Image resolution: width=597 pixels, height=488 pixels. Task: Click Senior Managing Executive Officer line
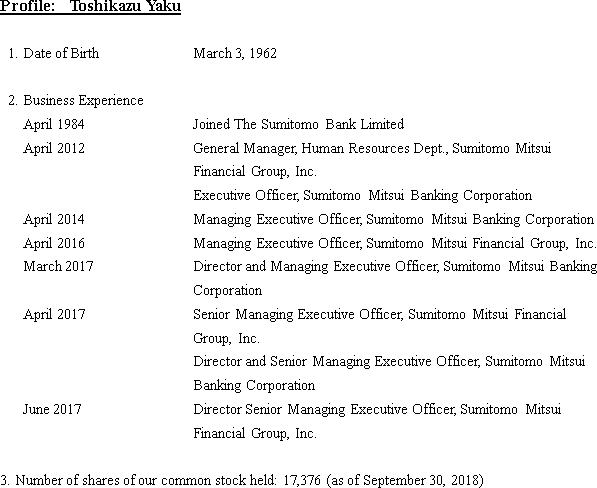click(380, 314)
